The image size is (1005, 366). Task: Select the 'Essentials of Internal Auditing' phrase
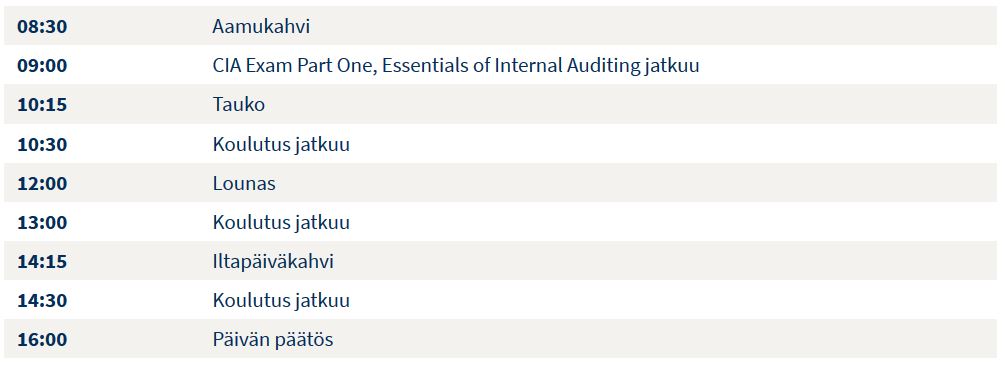(510, 65)
